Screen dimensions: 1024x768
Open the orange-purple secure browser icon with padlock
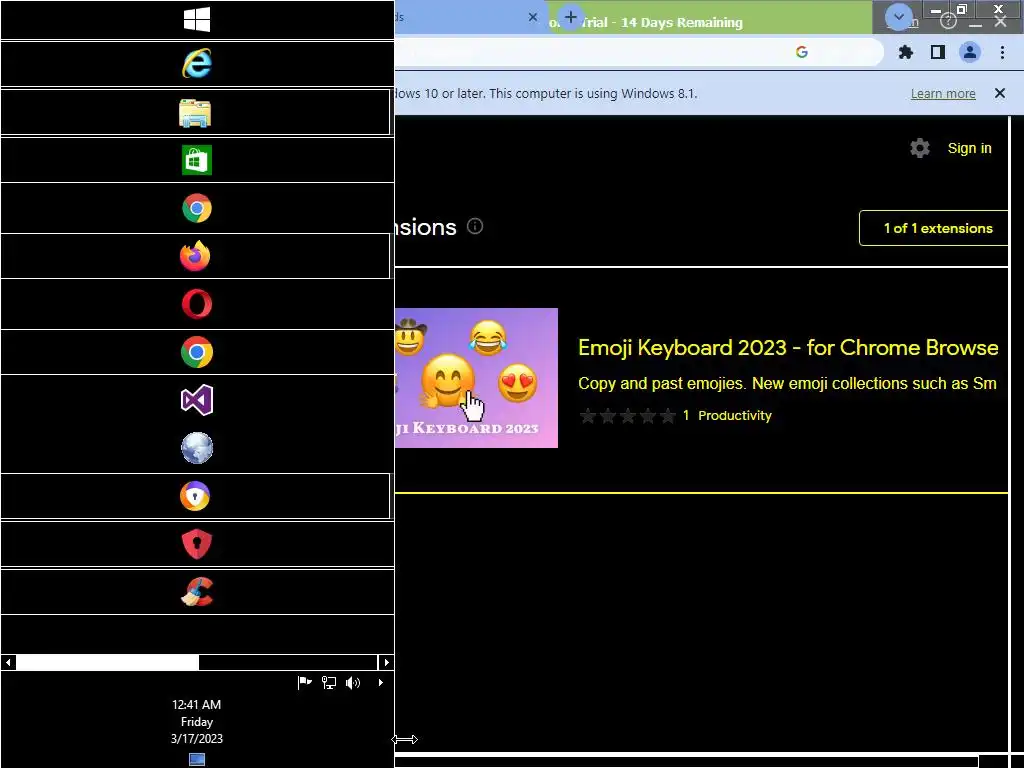(x=195, y=496)
